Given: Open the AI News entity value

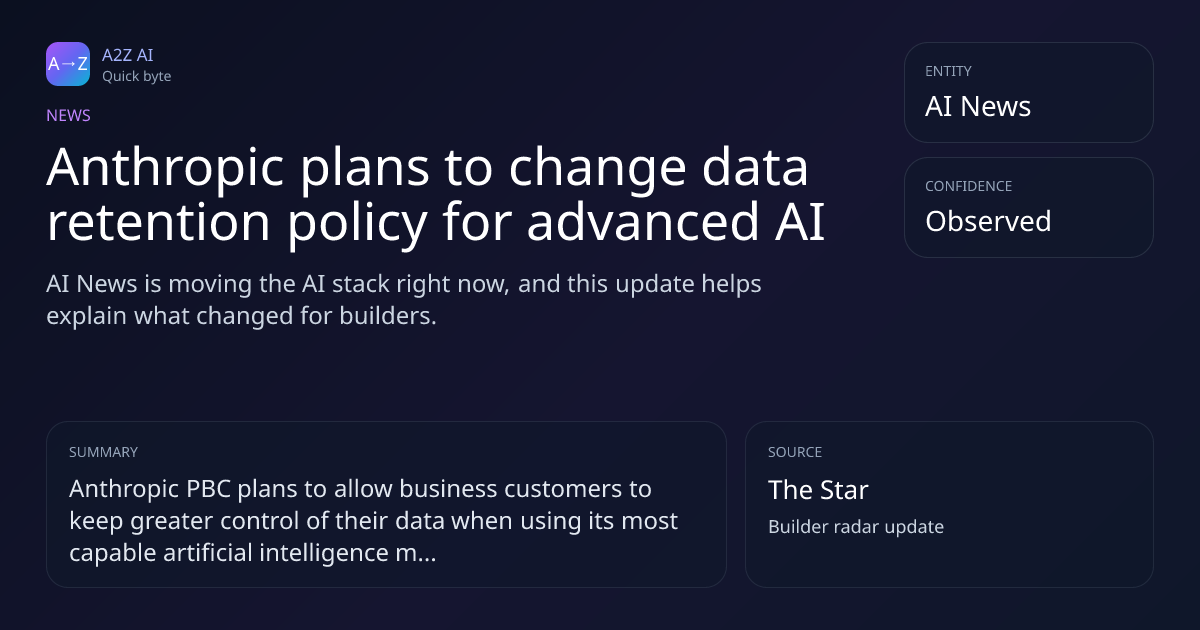Looking at the screenshot, I should click(978, 106).
